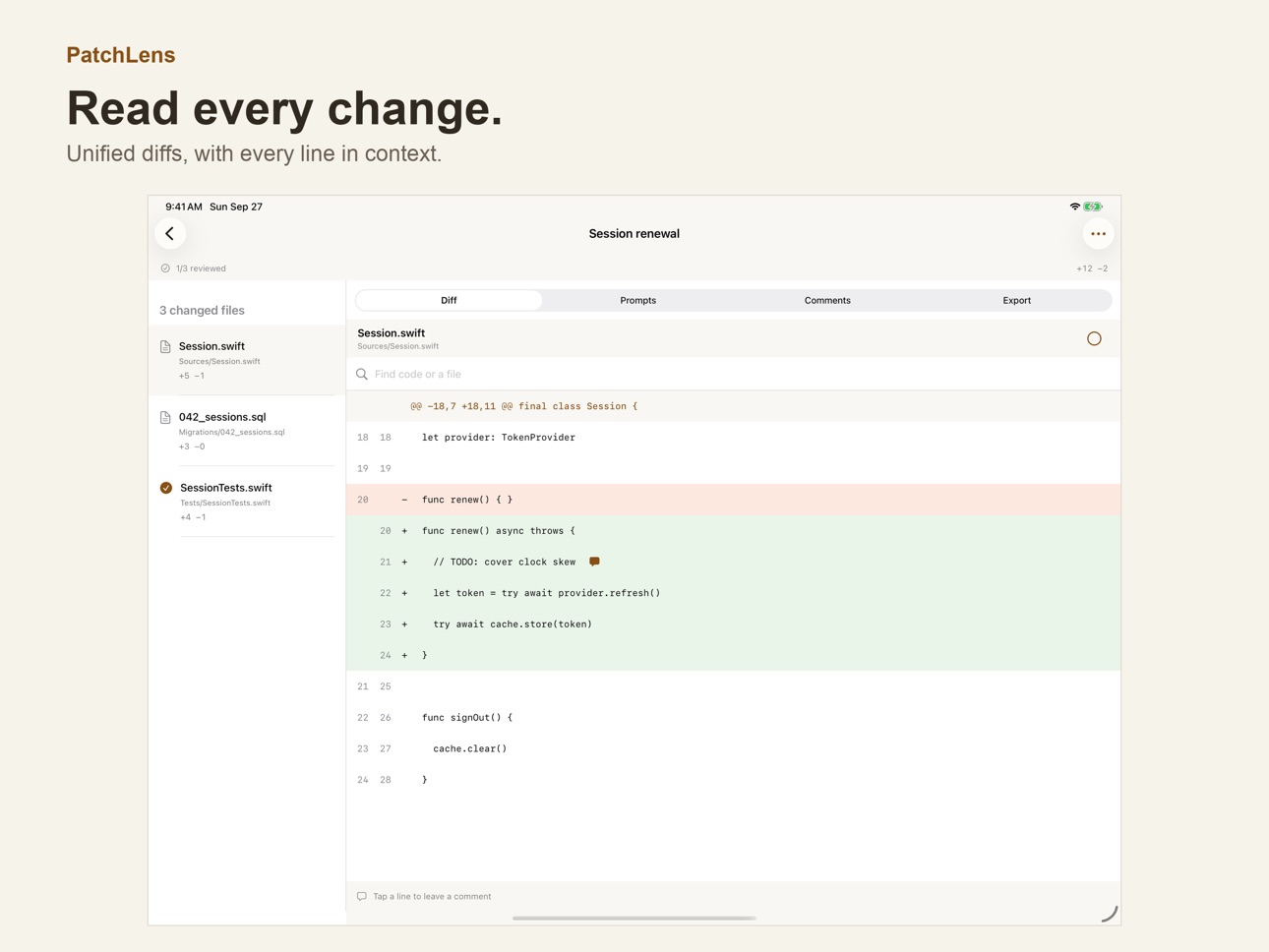Click '+4 −1' stats under SessionTests.swift
Viewport: 1269px width, 952px height.
pyautogui.click(x=193, y=517)
